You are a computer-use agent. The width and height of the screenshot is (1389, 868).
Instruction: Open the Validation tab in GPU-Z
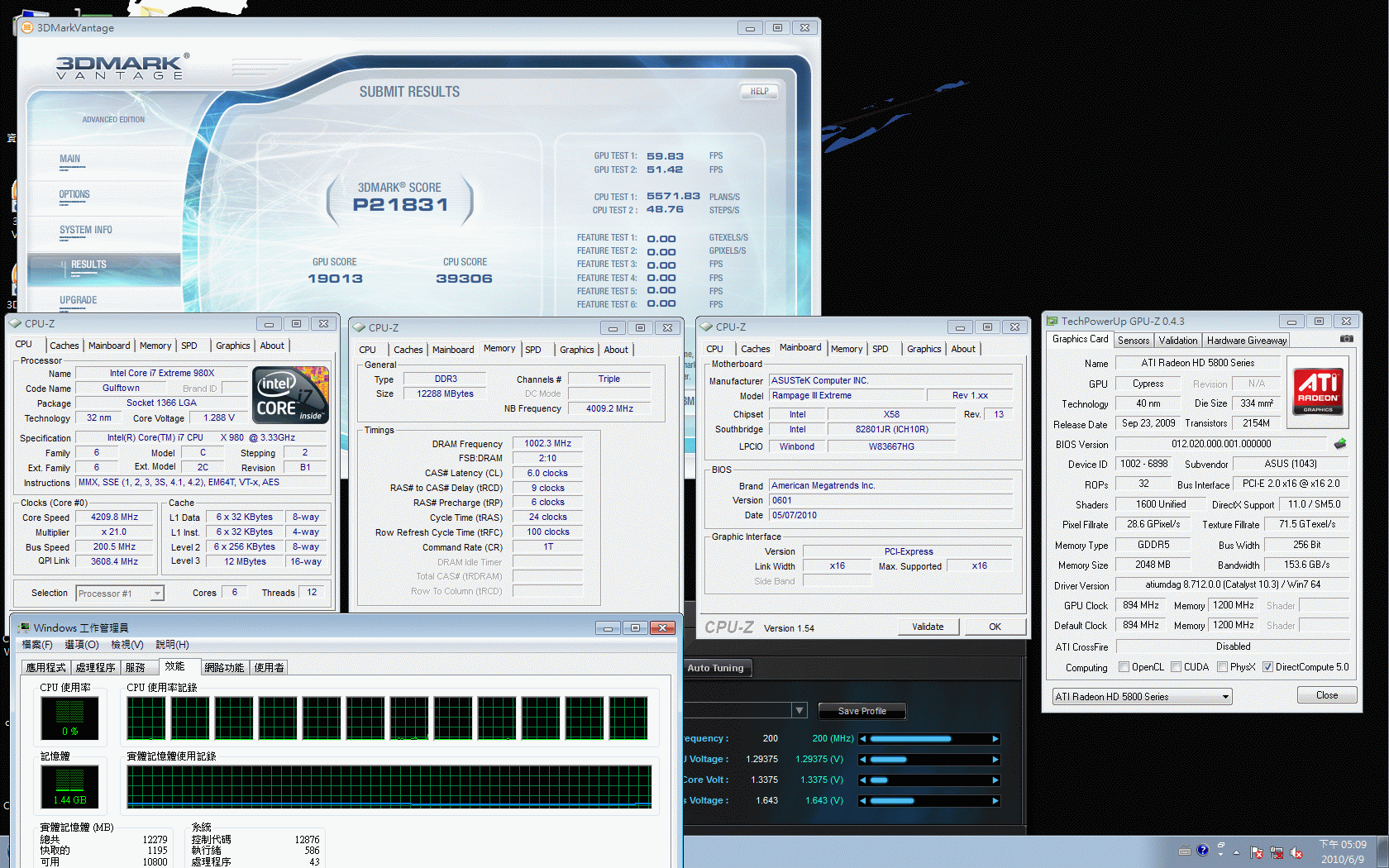click(1178, 341)
